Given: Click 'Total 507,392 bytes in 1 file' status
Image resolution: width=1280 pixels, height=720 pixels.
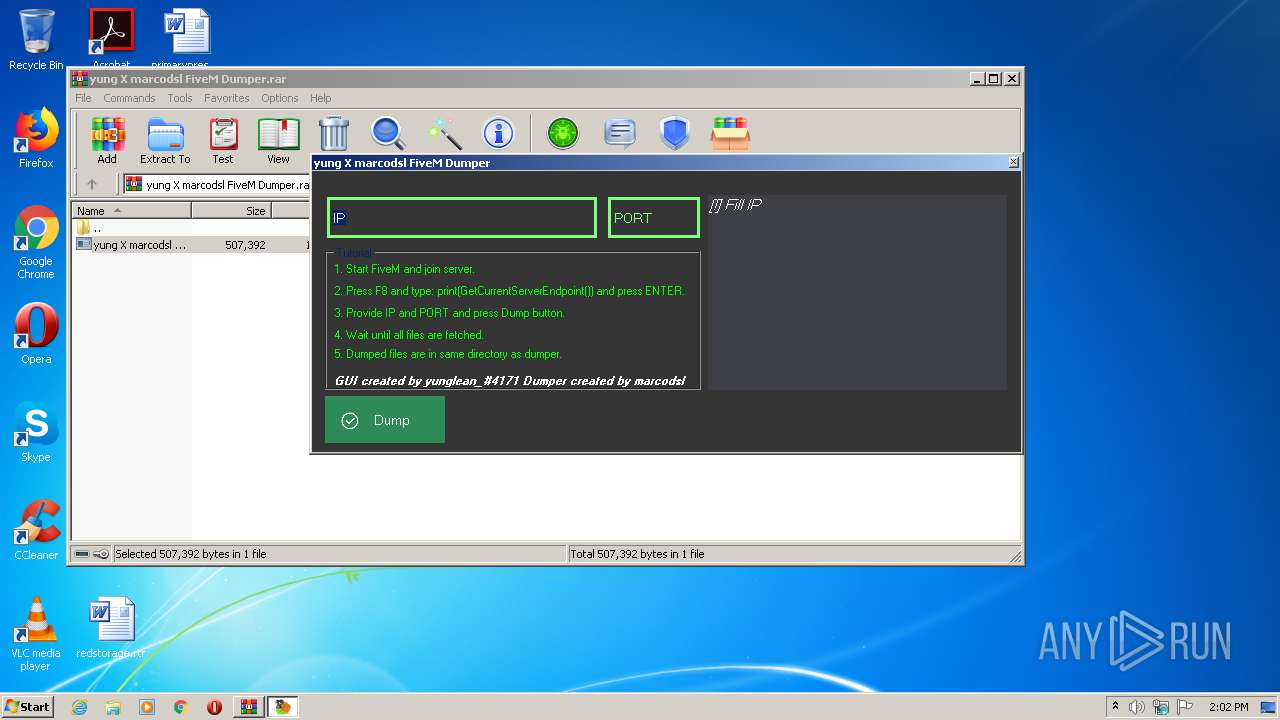Looking at the screenshot, I should pyautogui.click(x=637, y=554).
